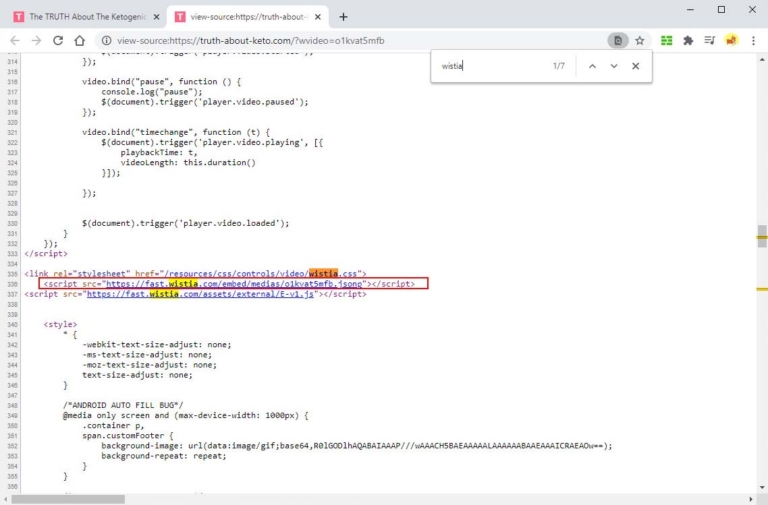768x505 pixels.
Task: Close the view-source tab
Action: pyautogui.click(x=317, y=16)
